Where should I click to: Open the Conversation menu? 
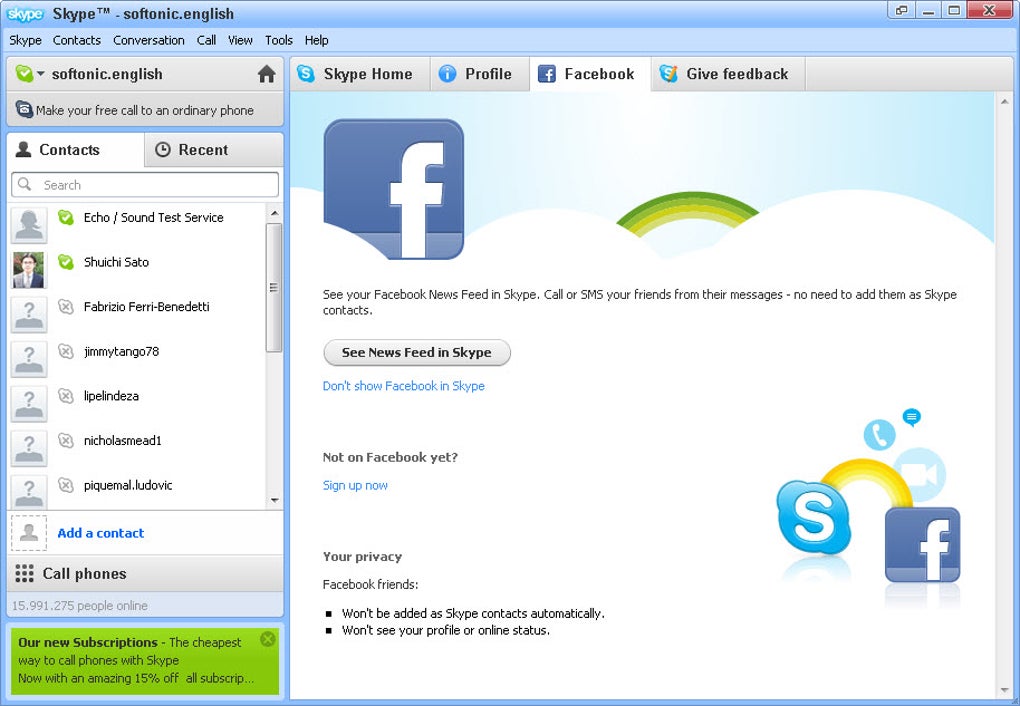149,40
